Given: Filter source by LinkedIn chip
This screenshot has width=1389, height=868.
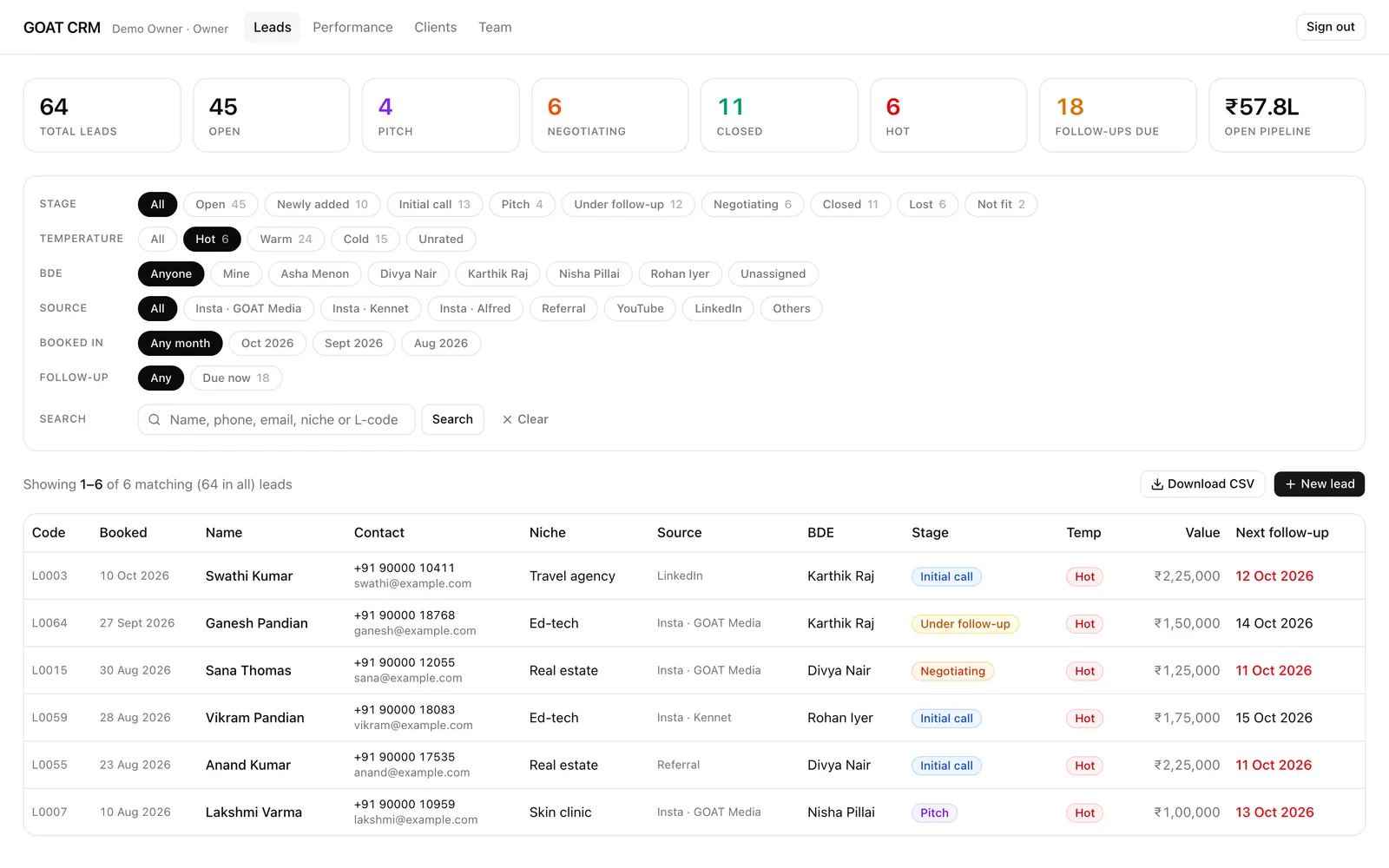Looking at the screenshot, I should [x=718, y=309].
